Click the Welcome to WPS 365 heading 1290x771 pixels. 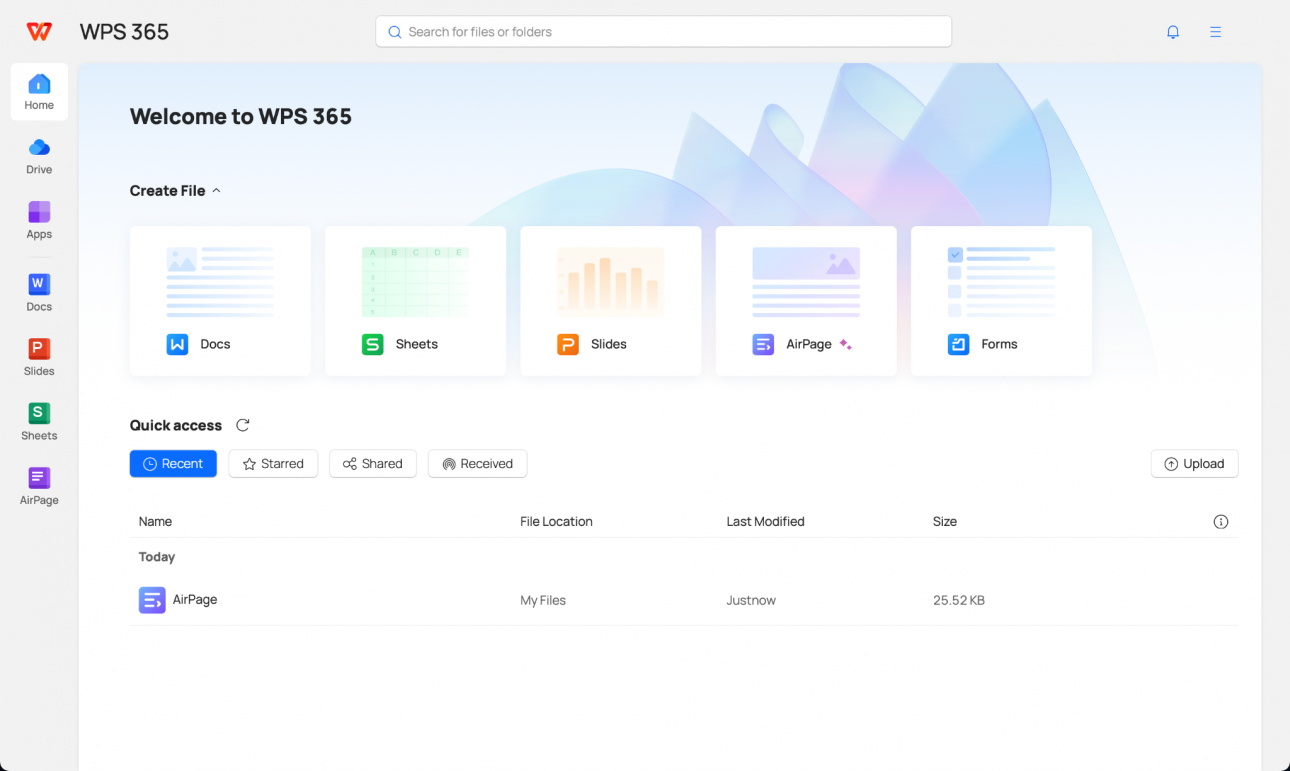point(241,116)
